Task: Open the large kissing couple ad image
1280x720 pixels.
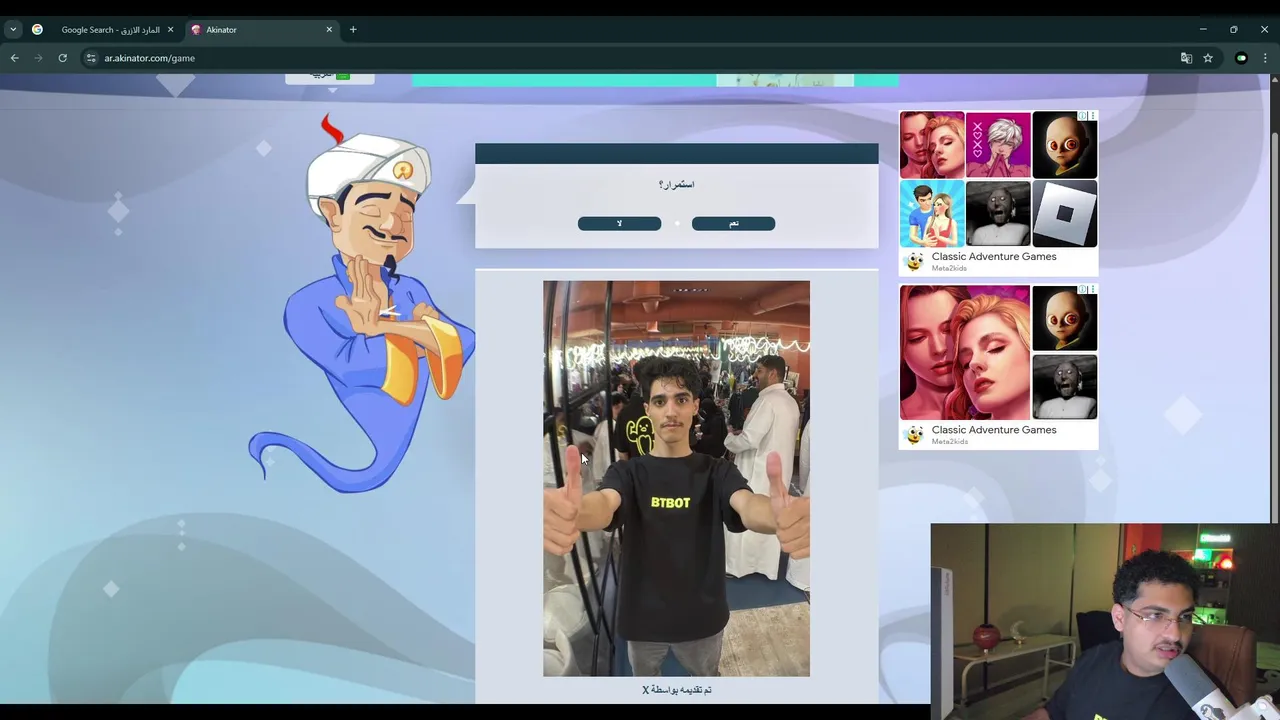Action: (x=965, y=352)
